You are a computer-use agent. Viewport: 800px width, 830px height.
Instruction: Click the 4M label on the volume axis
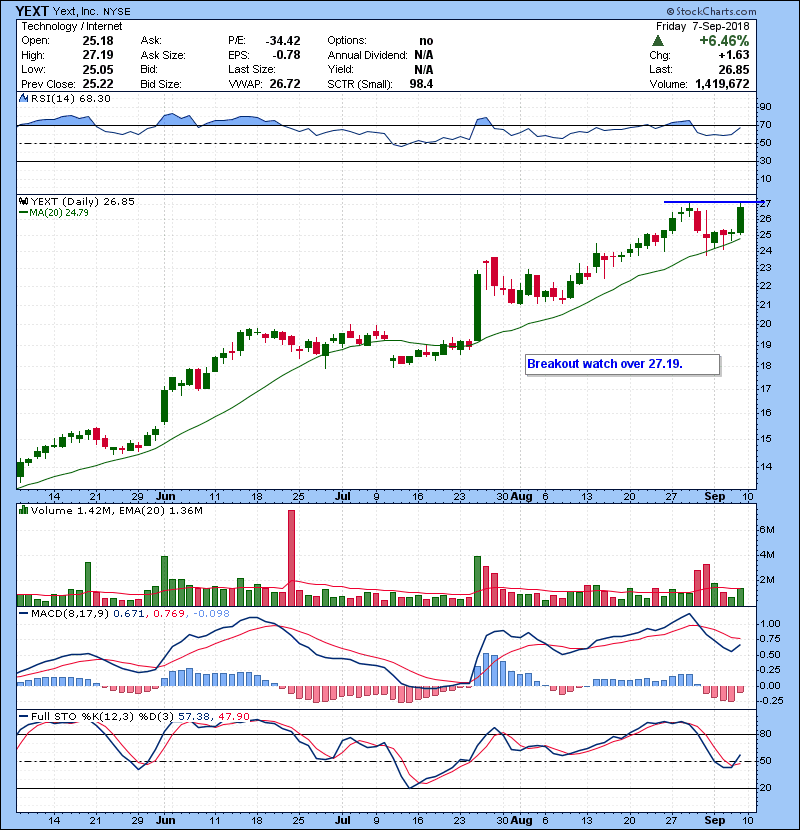coord(767,555)
